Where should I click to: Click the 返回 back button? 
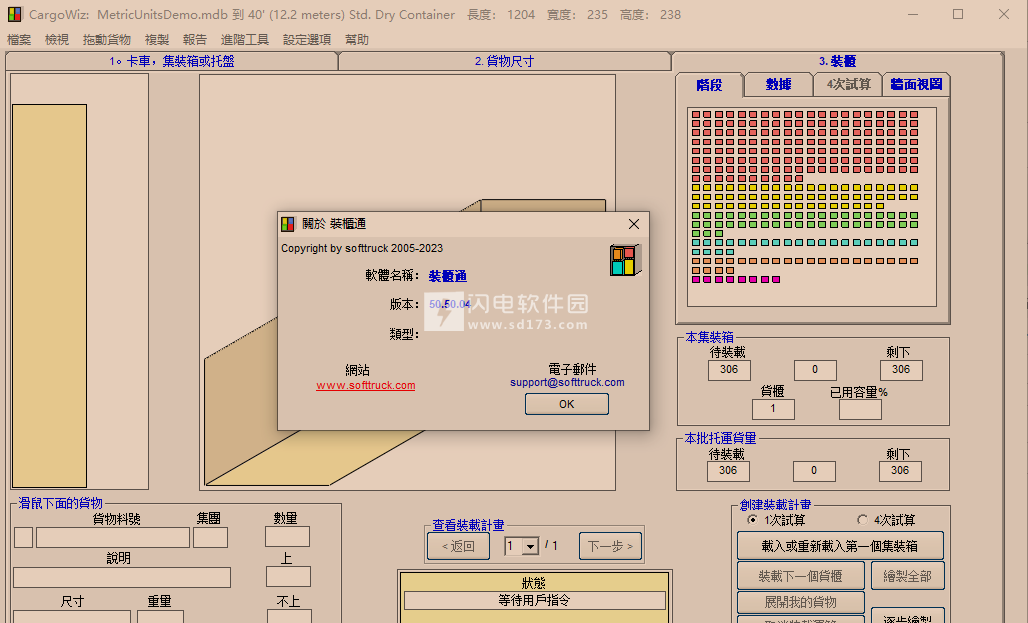(x=458, y=546)
